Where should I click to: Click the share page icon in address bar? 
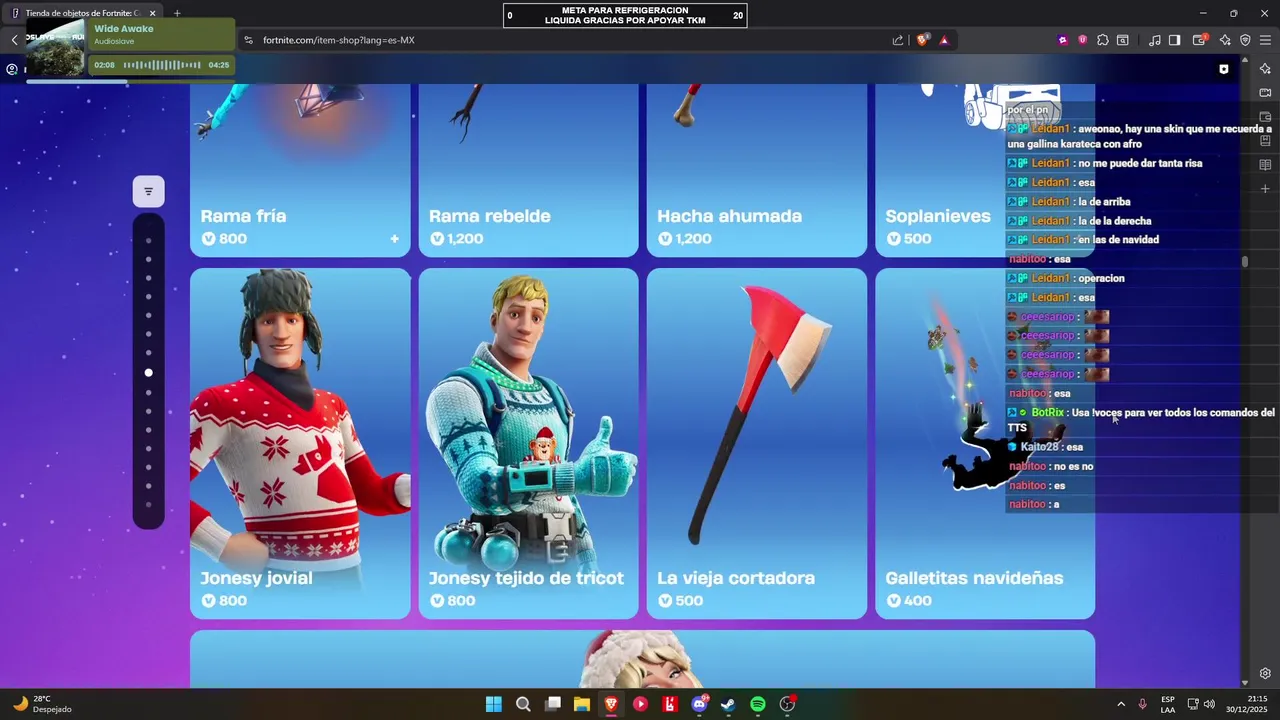(898, 40)
